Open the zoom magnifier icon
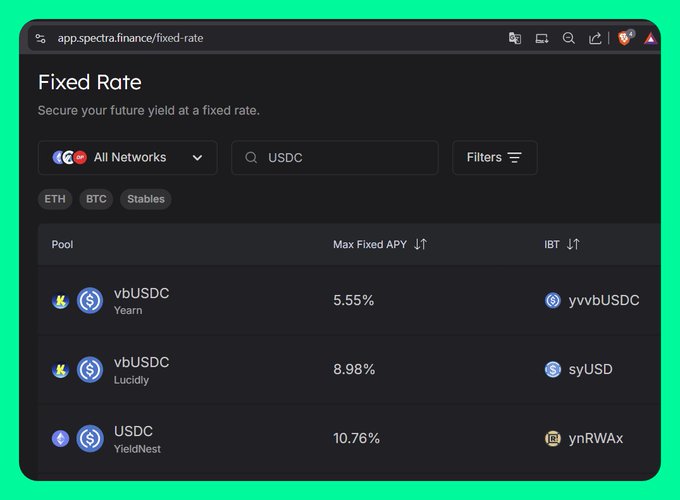This screenshot has height=500, width=680. pos(569,38)
